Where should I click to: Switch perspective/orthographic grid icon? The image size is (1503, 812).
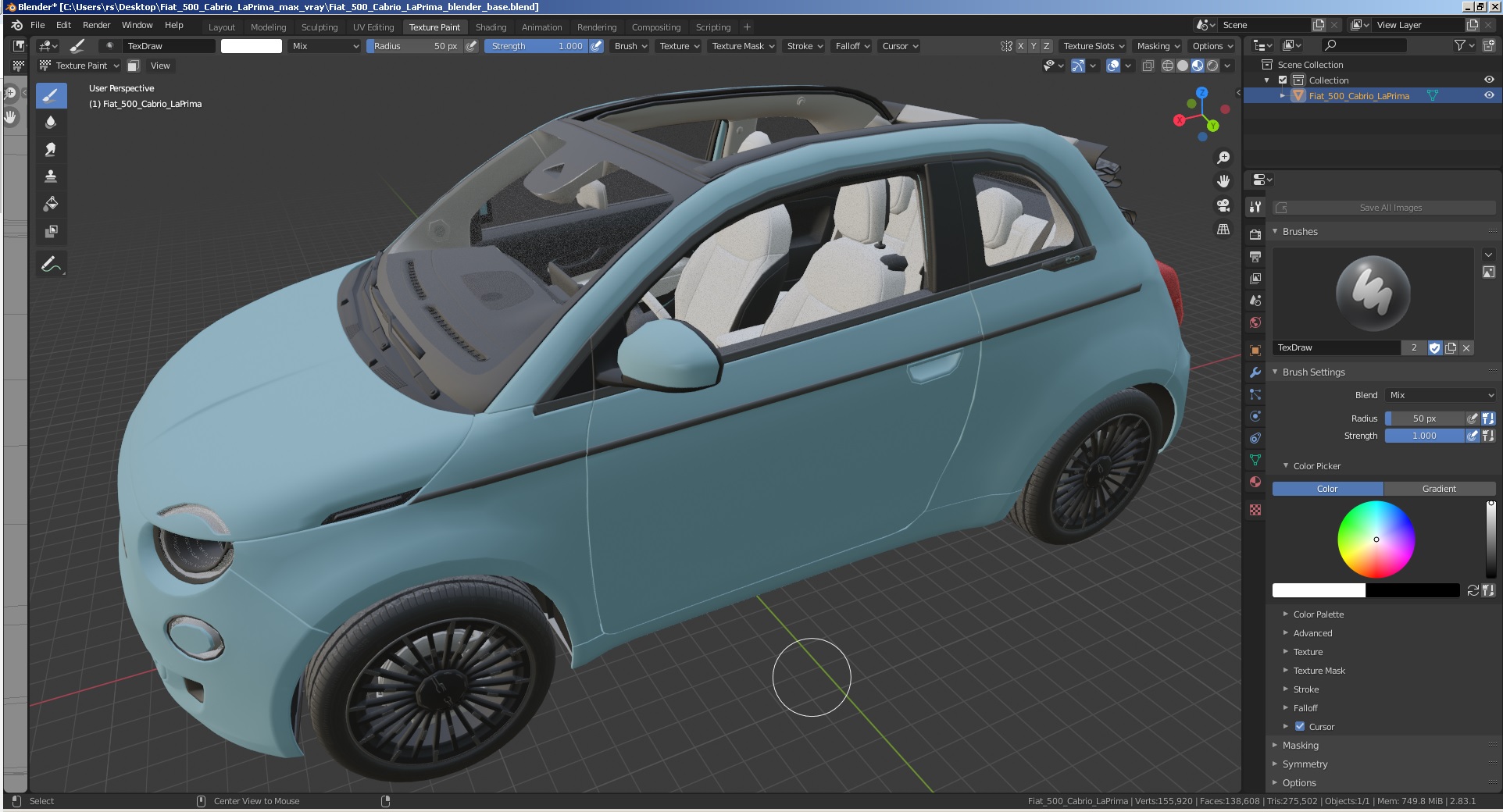pos(1223,230)
